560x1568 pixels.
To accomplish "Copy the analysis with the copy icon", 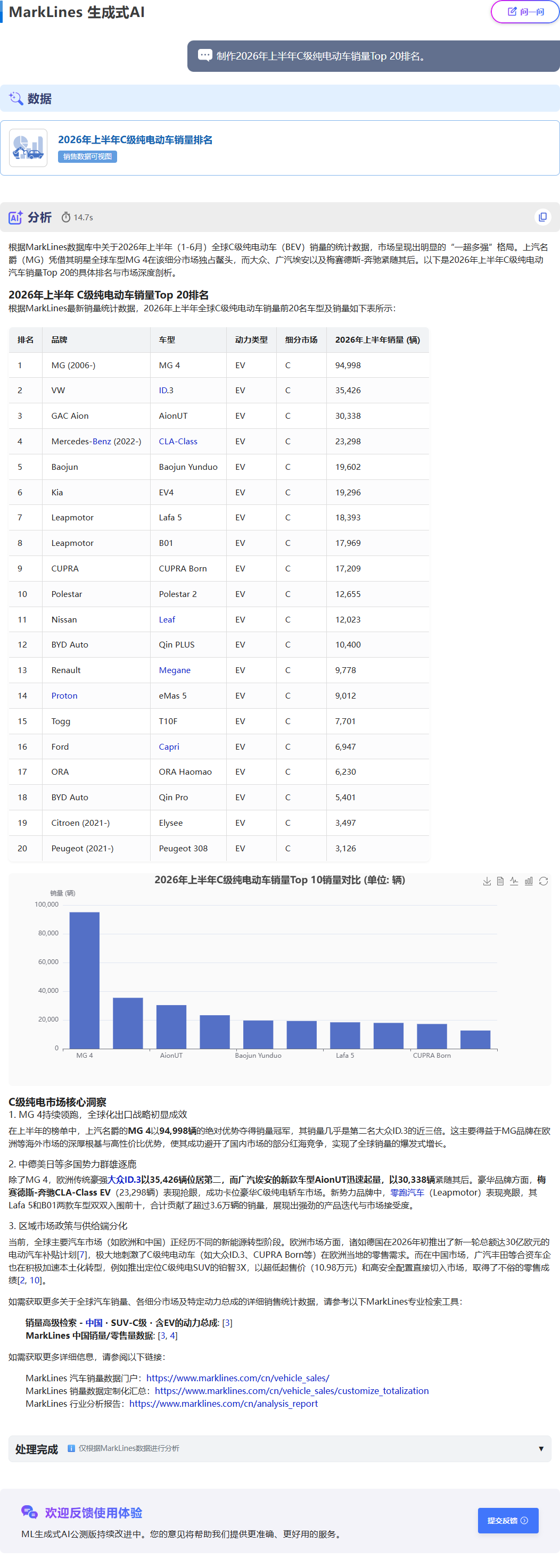I will point(542,217).
